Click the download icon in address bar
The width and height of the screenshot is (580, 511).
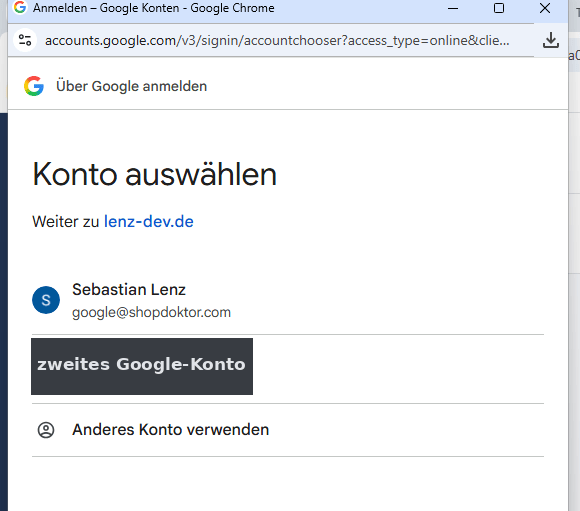pyautogui.click(x=550, y=40)
